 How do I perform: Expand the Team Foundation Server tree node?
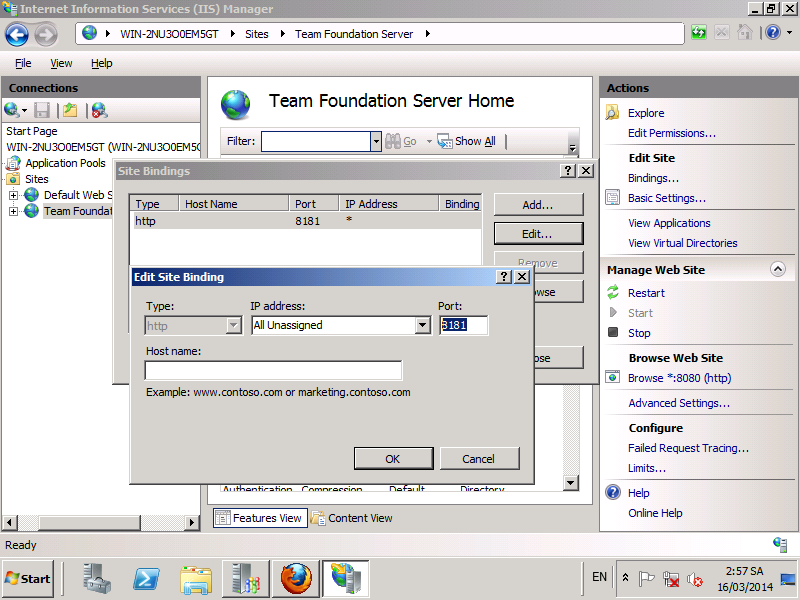click(x=14, y=211)
